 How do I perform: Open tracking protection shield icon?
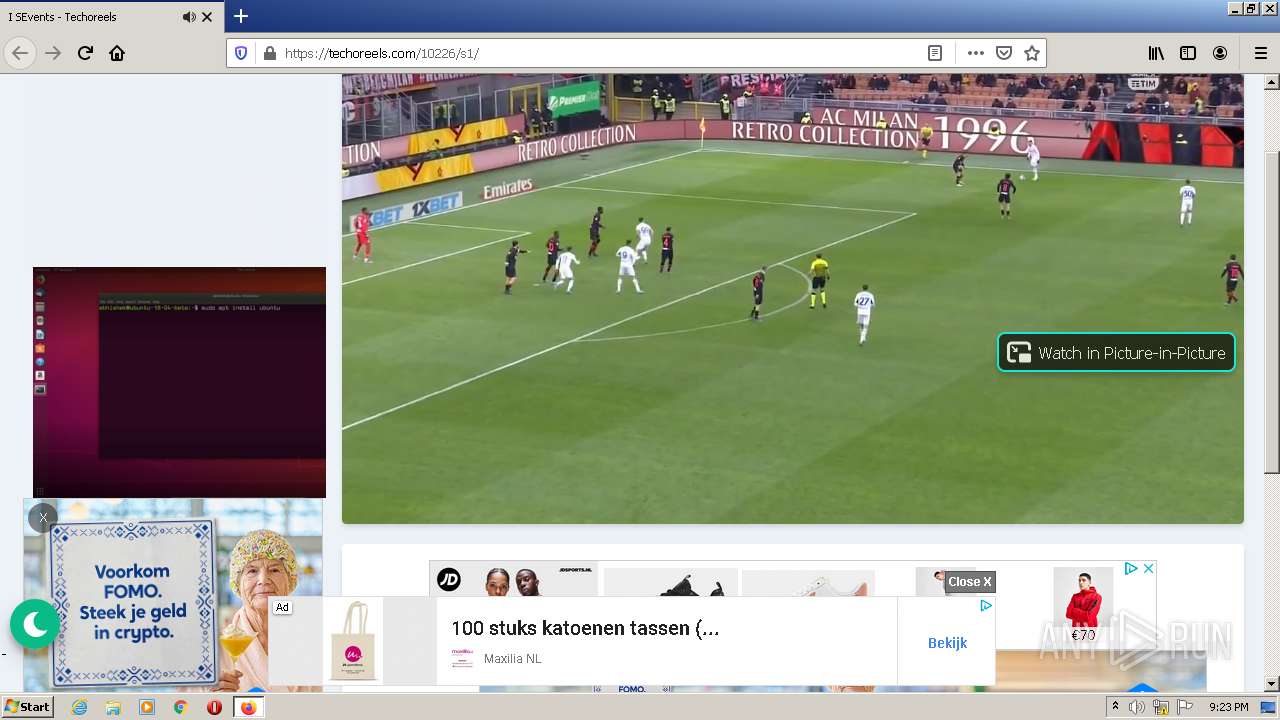point(241,53)
